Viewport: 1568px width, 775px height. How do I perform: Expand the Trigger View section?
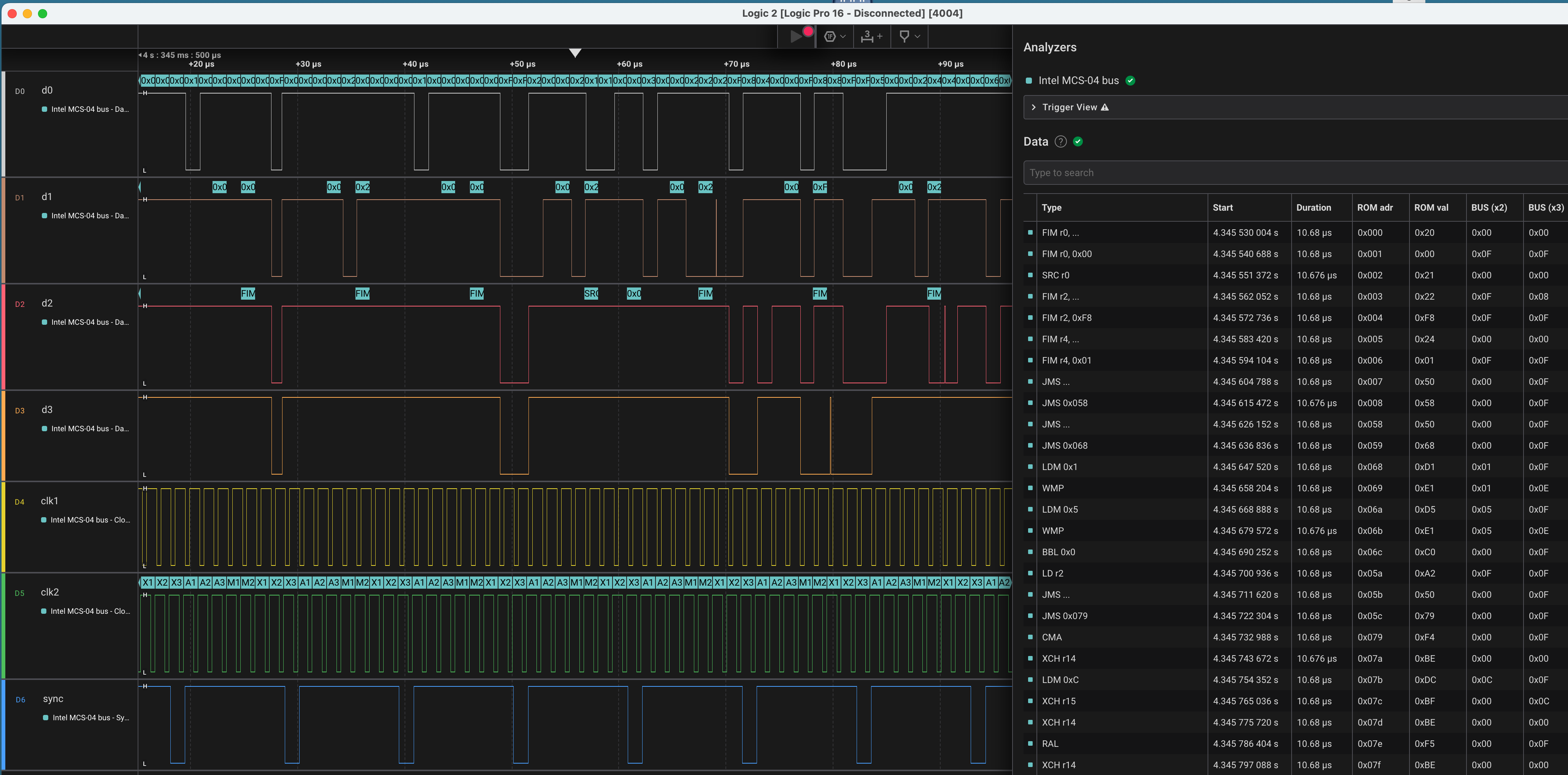pyautogui.click(x=1033, y=107)
